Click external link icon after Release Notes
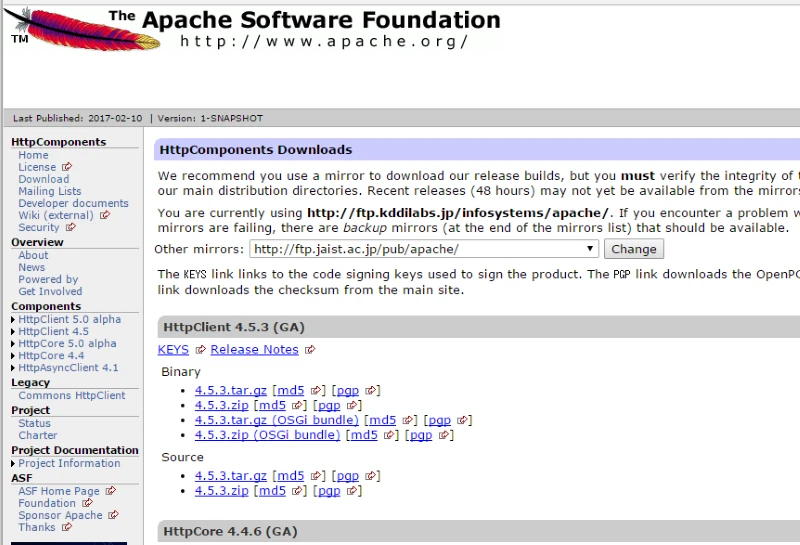Viewport: 800px width, 545px height. [310, 350]
